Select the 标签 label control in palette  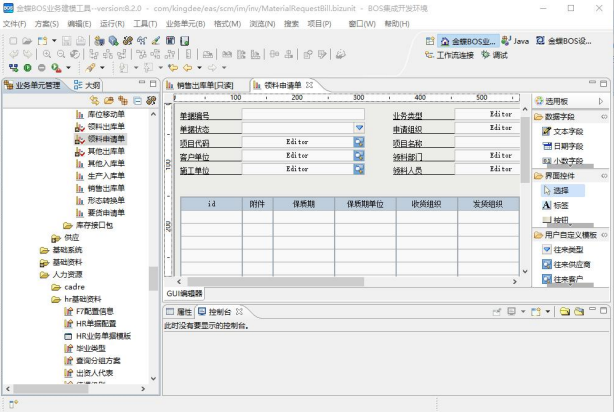pos(556,205)
